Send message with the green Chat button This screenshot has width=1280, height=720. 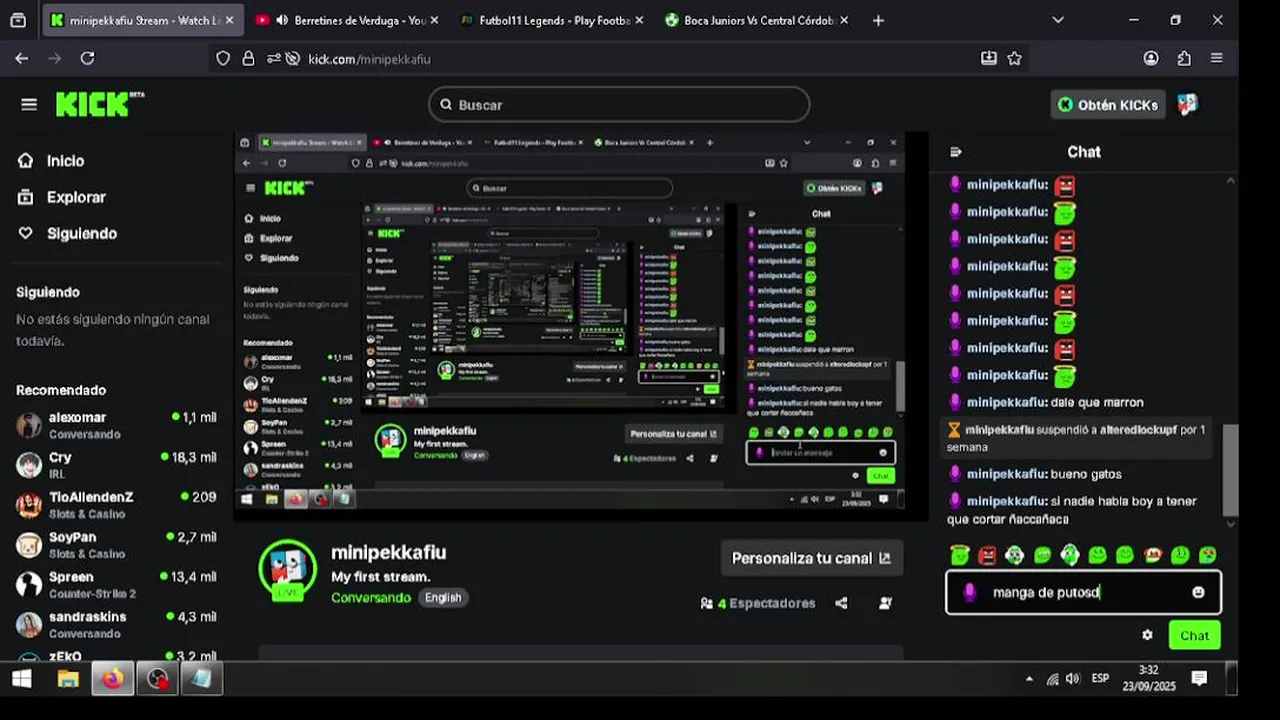click(x=1194, y=635)
